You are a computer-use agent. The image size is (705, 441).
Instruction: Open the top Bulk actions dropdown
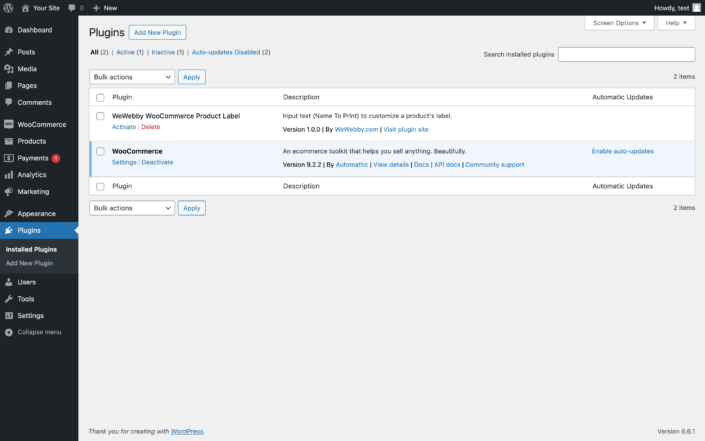(132, 77)
